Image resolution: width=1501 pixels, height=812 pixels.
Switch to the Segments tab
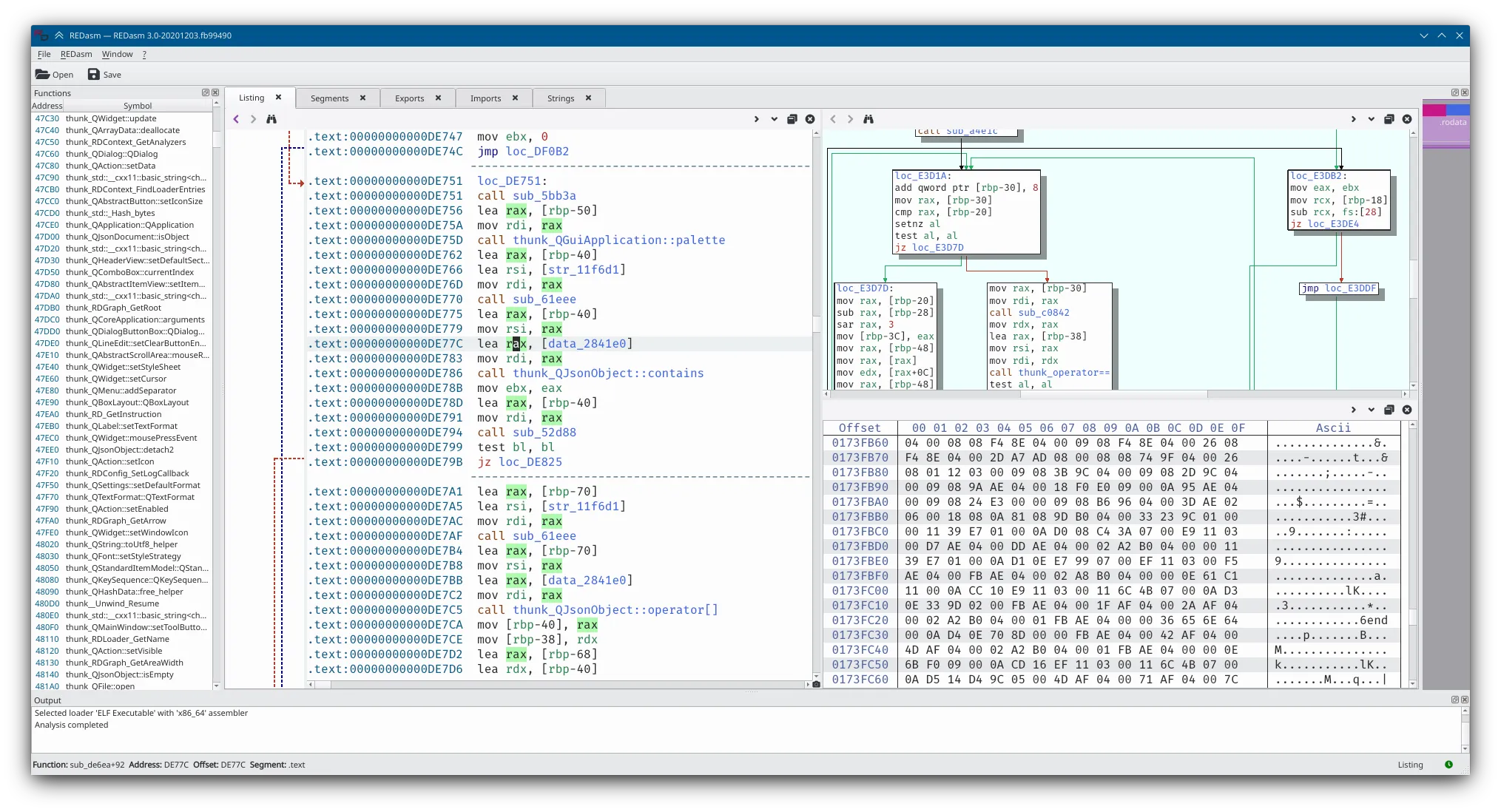coord(331,98)
